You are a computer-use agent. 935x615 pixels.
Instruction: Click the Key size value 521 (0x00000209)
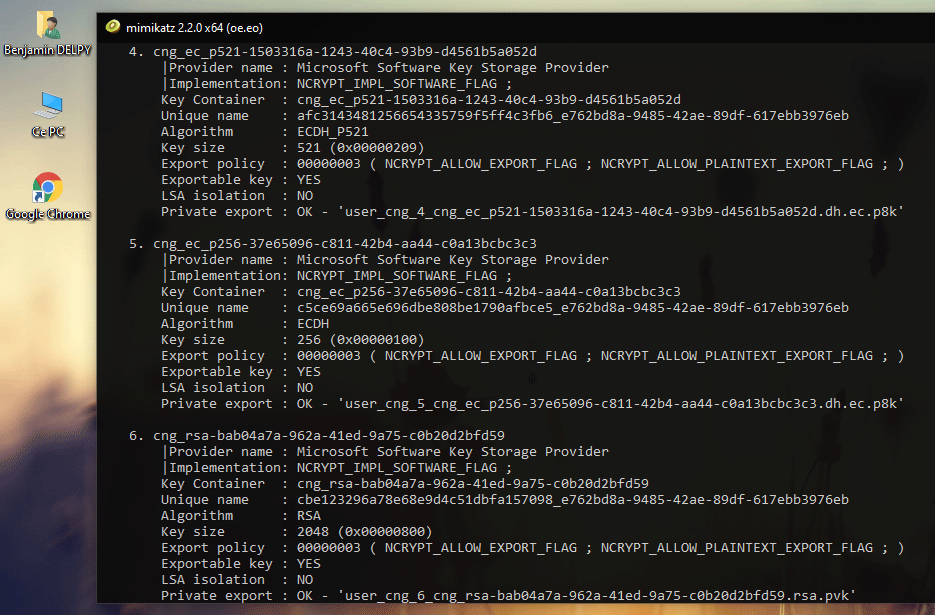click(x=361, y=148)
